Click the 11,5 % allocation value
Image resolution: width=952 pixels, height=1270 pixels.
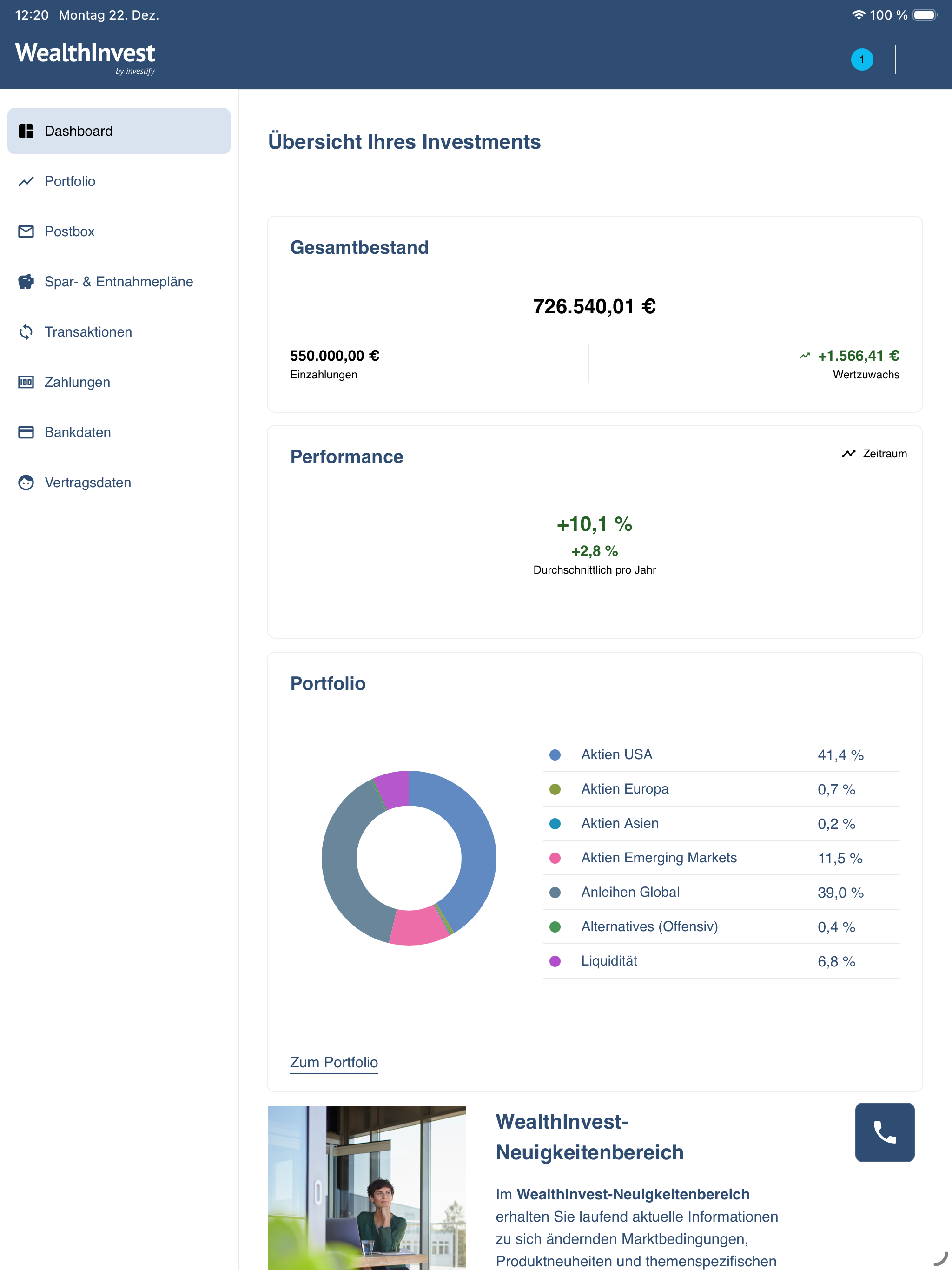point(840,858)
